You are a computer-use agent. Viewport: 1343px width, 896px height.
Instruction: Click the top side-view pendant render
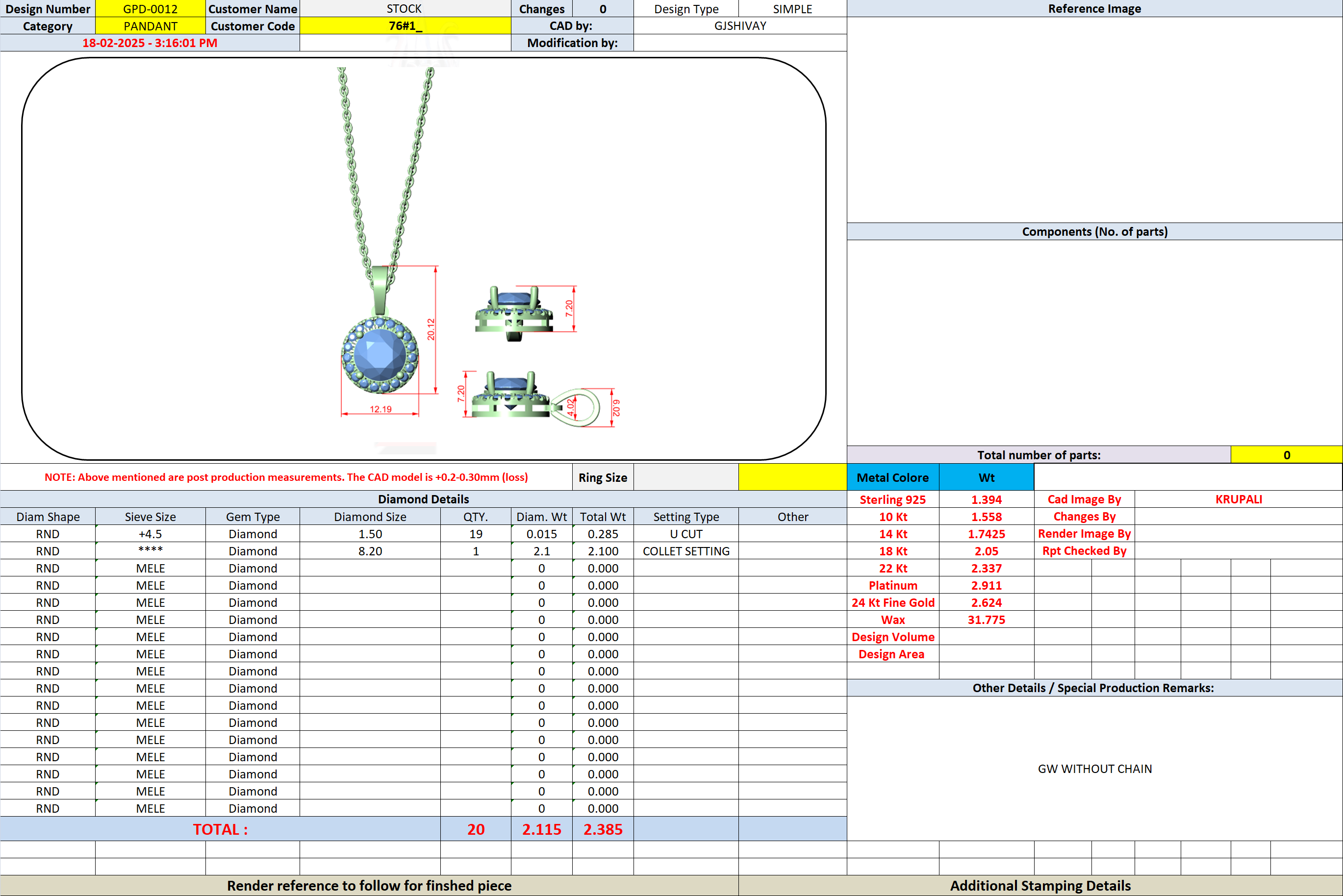coord(513,313)
